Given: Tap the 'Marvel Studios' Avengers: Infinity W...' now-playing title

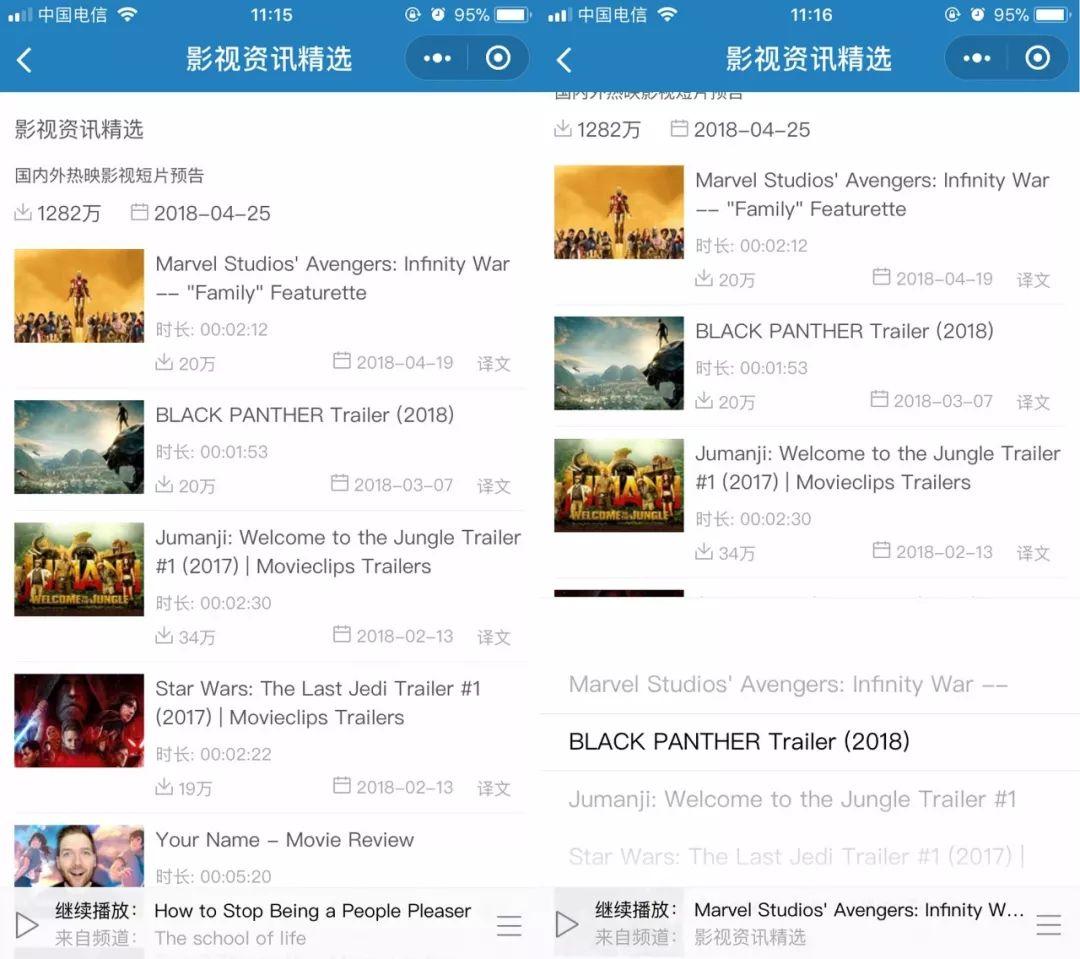Looking at the screenshot, I should click(859, 910).
